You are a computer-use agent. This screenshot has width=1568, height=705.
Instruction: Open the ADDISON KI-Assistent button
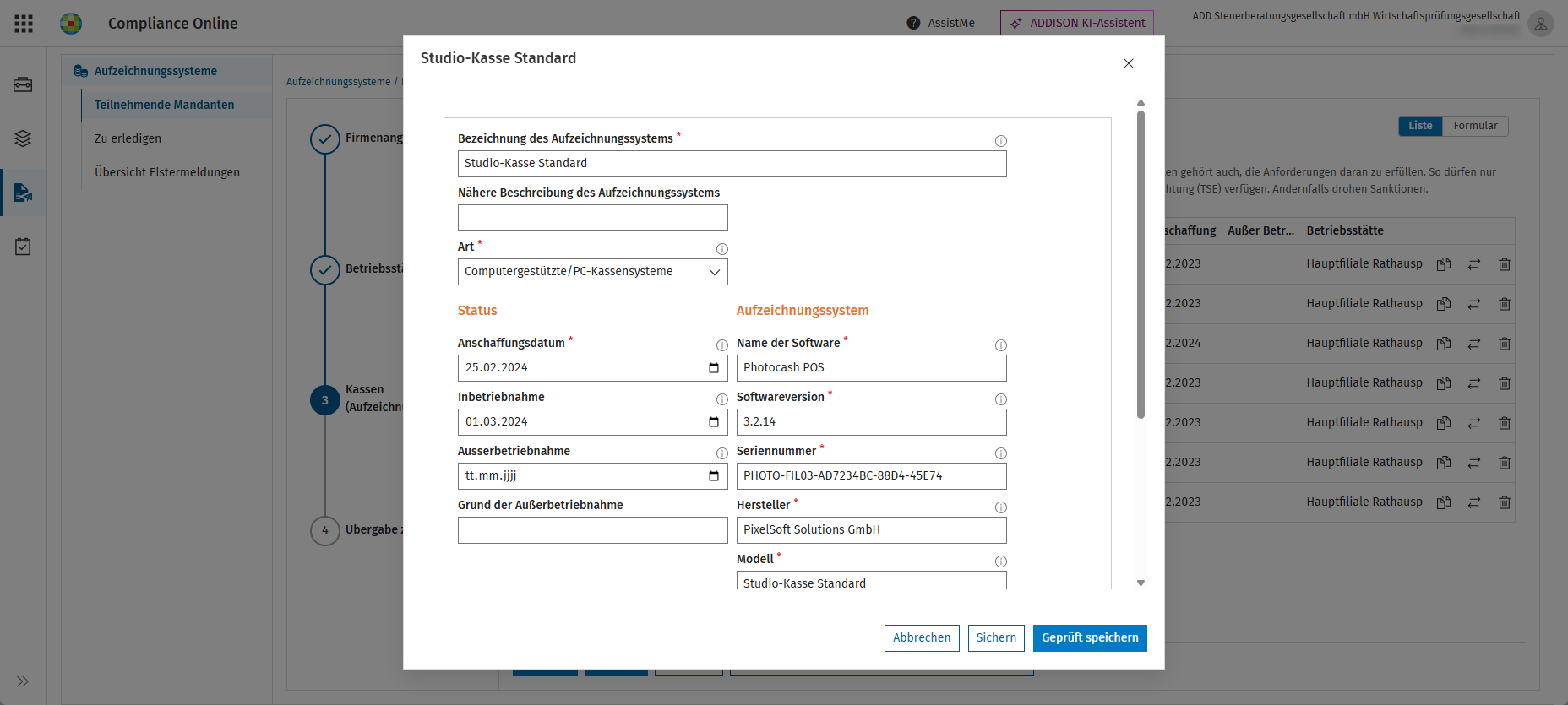pos(1077,23)
